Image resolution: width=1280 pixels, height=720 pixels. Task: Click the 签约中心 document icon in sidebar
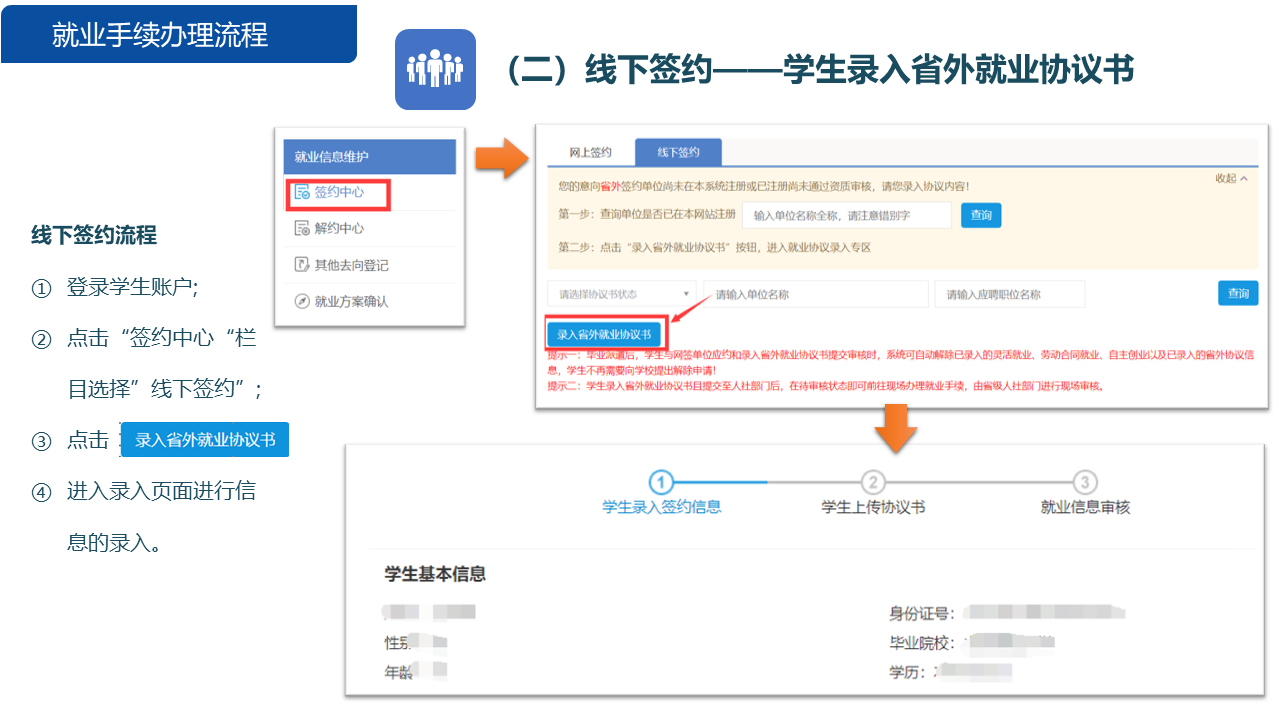[x=302, y=192]
